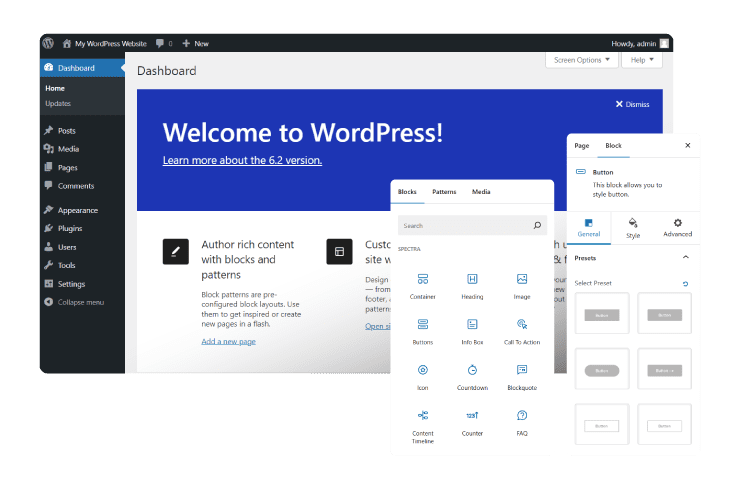
Task: Insert the Heading block
Action: tap(472, 285)
